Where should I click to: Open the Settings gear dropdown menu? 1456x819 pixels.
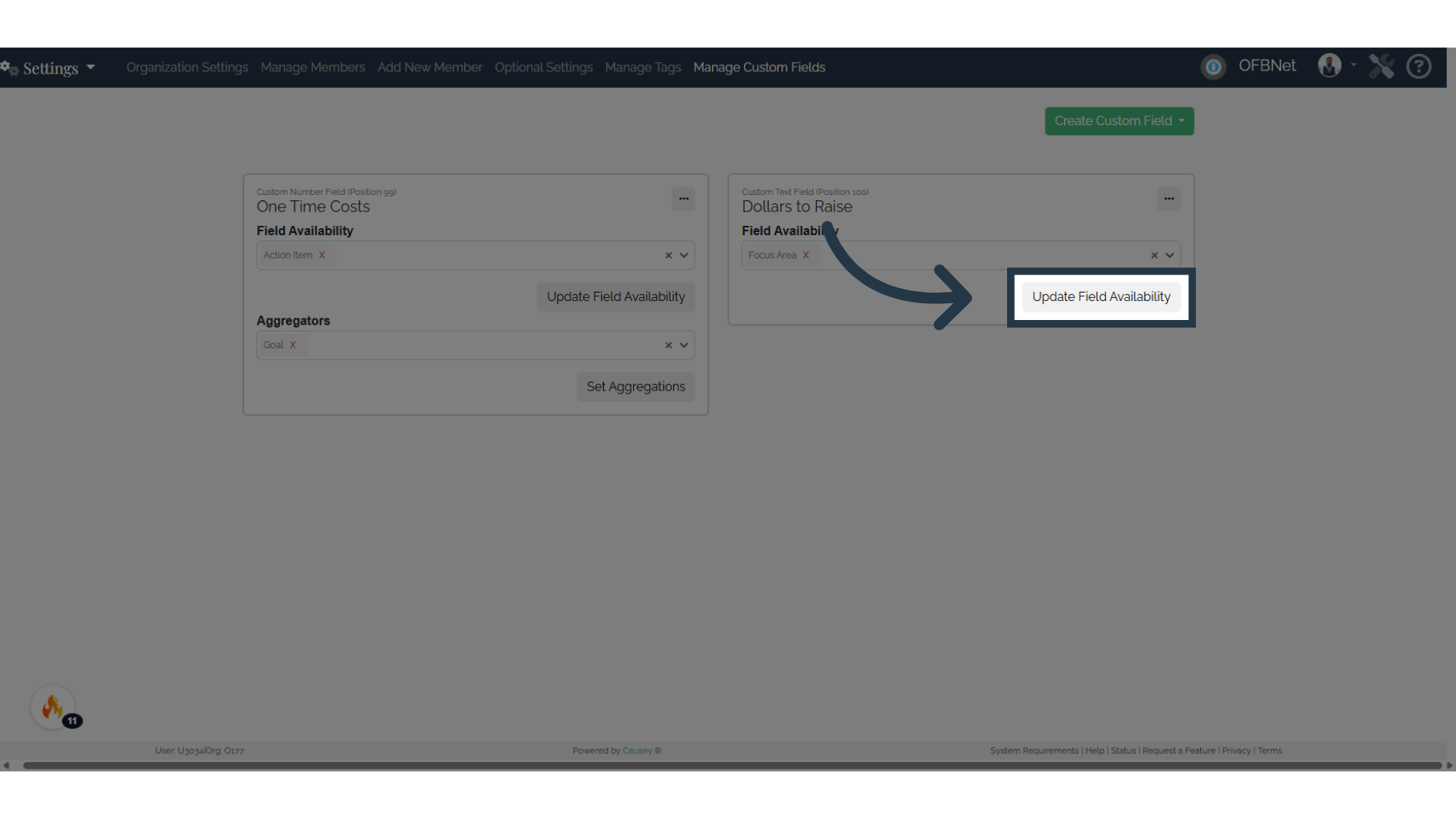tap(49, 67)
